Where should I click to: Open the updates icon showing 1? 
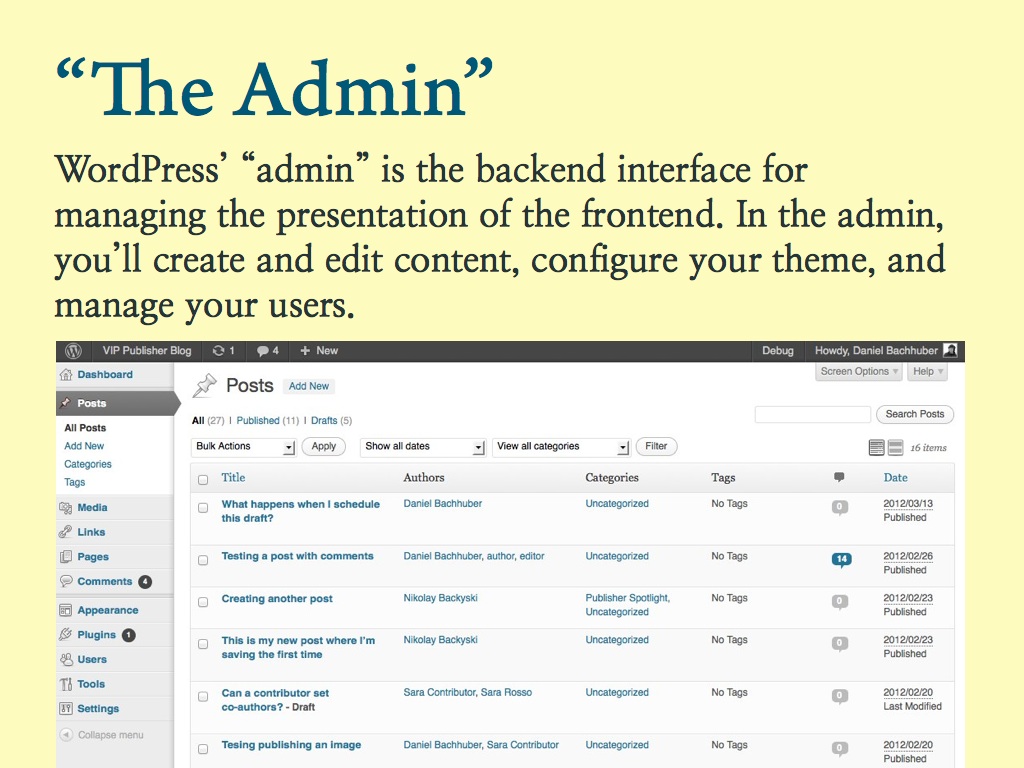223,351
